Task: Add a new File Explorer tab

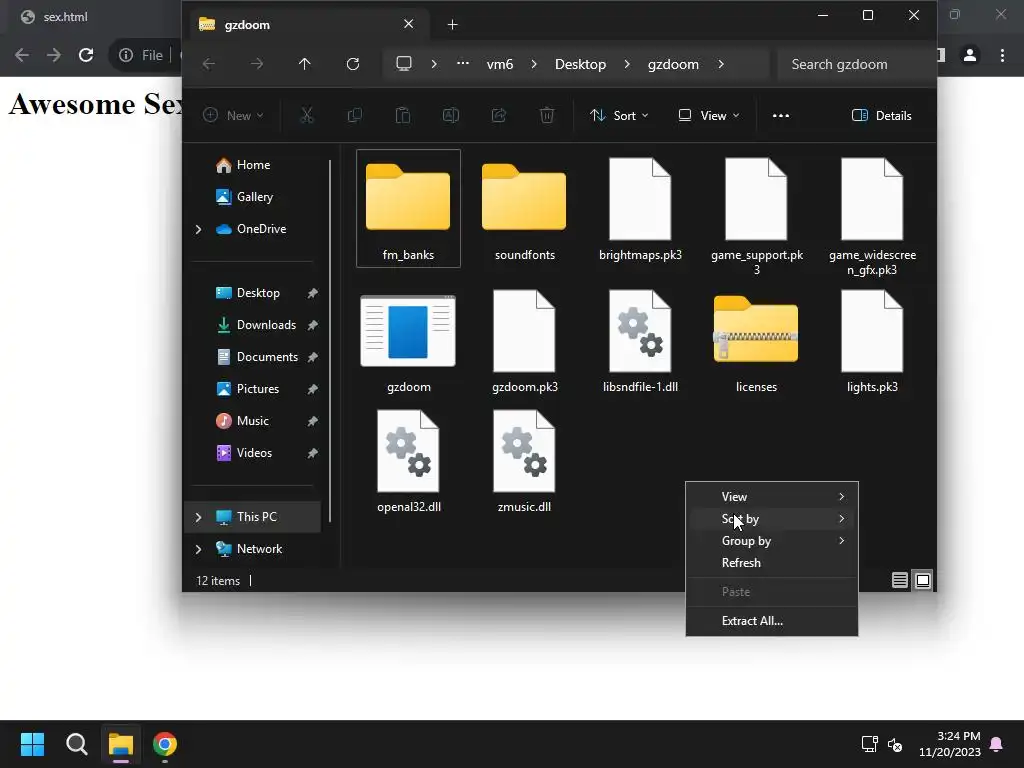Action: click(452, 25)
